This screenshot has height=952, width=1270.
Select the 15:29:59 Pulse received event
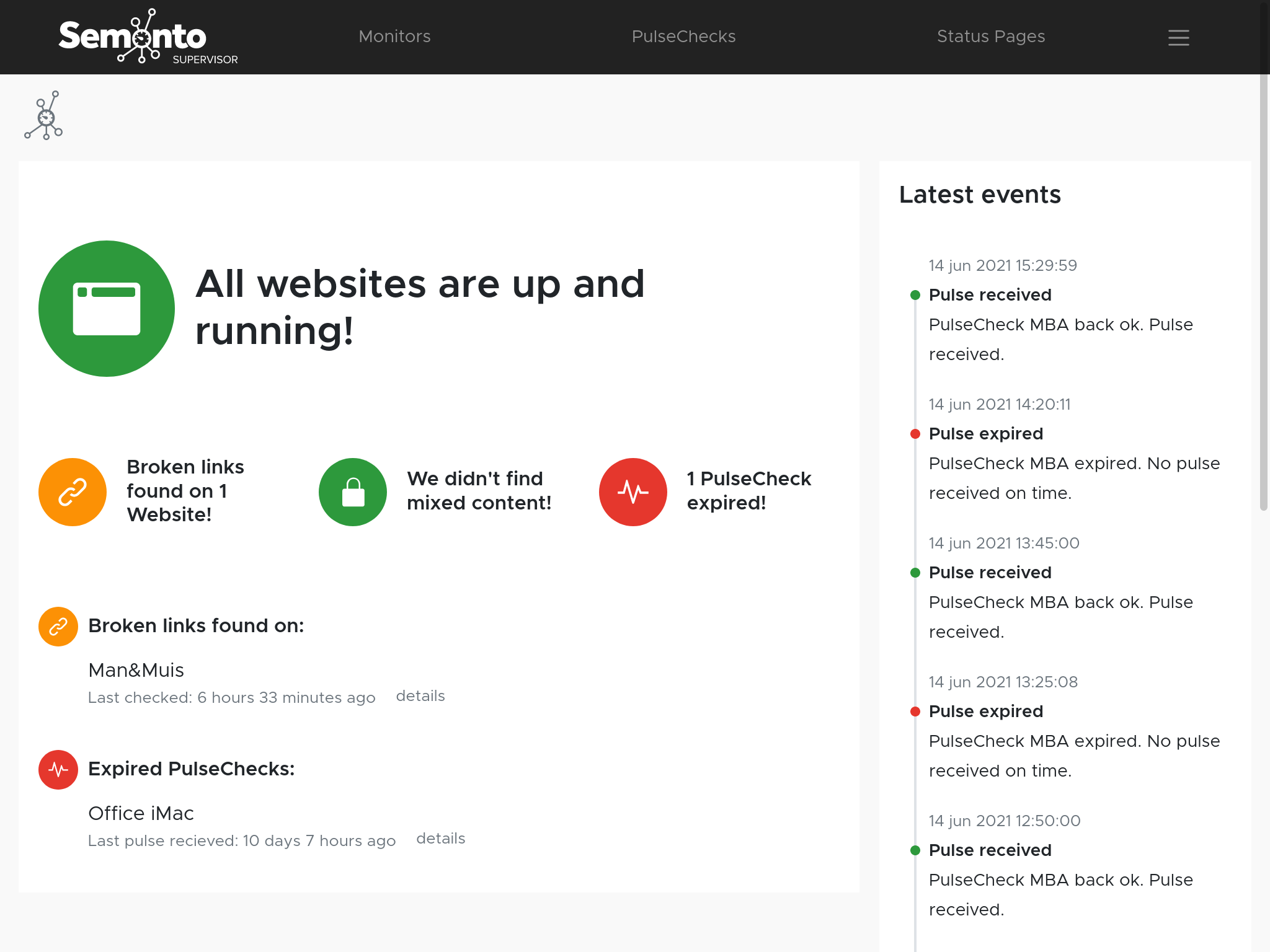point(990,295)
